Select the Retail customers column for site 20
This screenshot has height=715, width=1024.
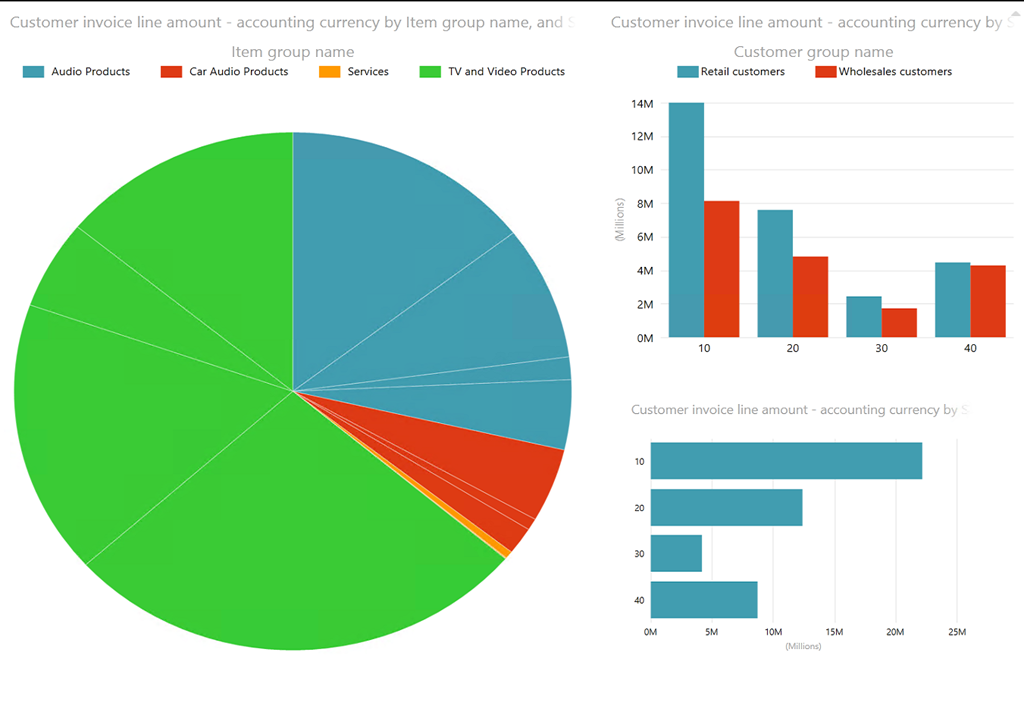click(x=775, y=273)
